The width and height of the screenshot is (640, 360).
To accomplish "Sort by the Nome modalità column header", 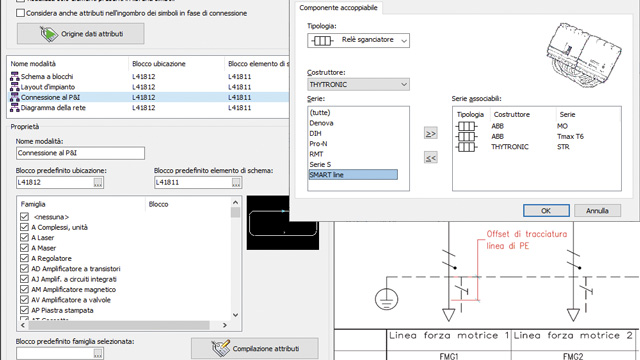I will [68, 64].
